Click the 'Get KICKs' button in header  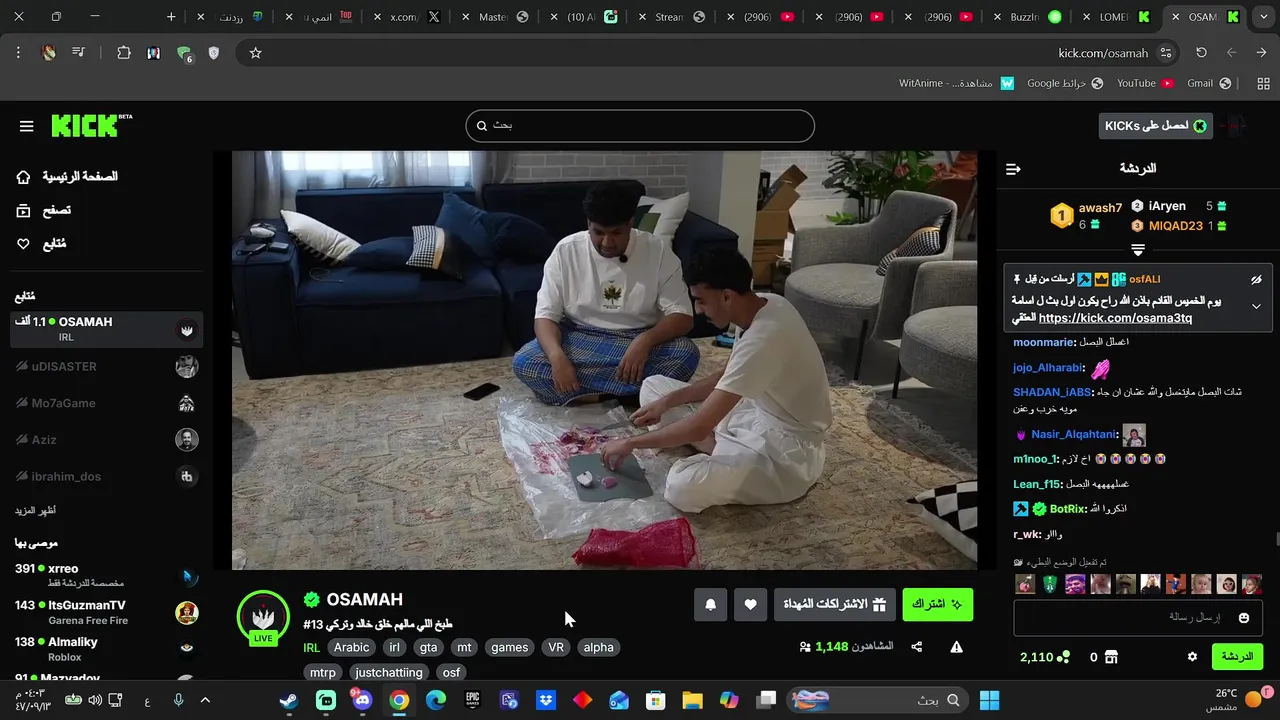pos(1156,126)
